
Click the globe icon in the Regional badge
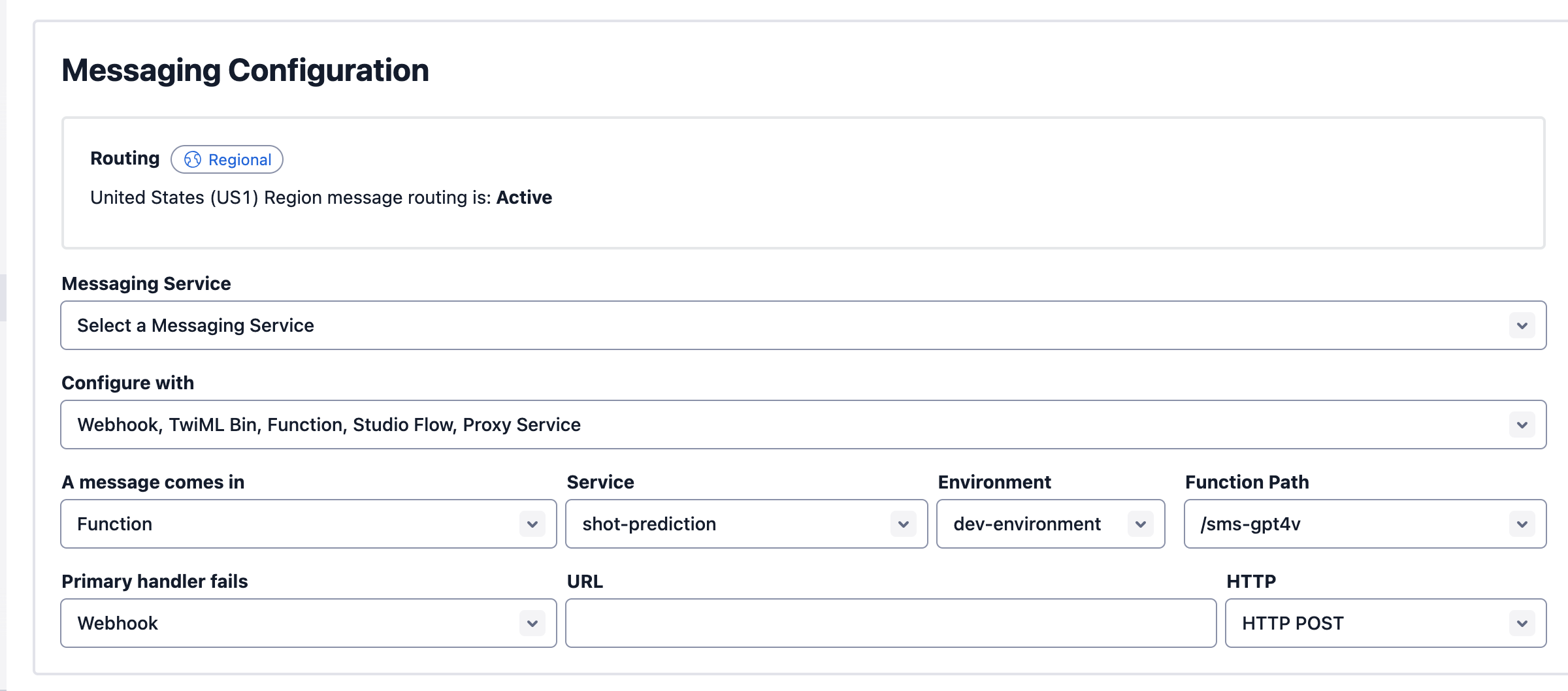pyautogui.click(x=193, y=159)
